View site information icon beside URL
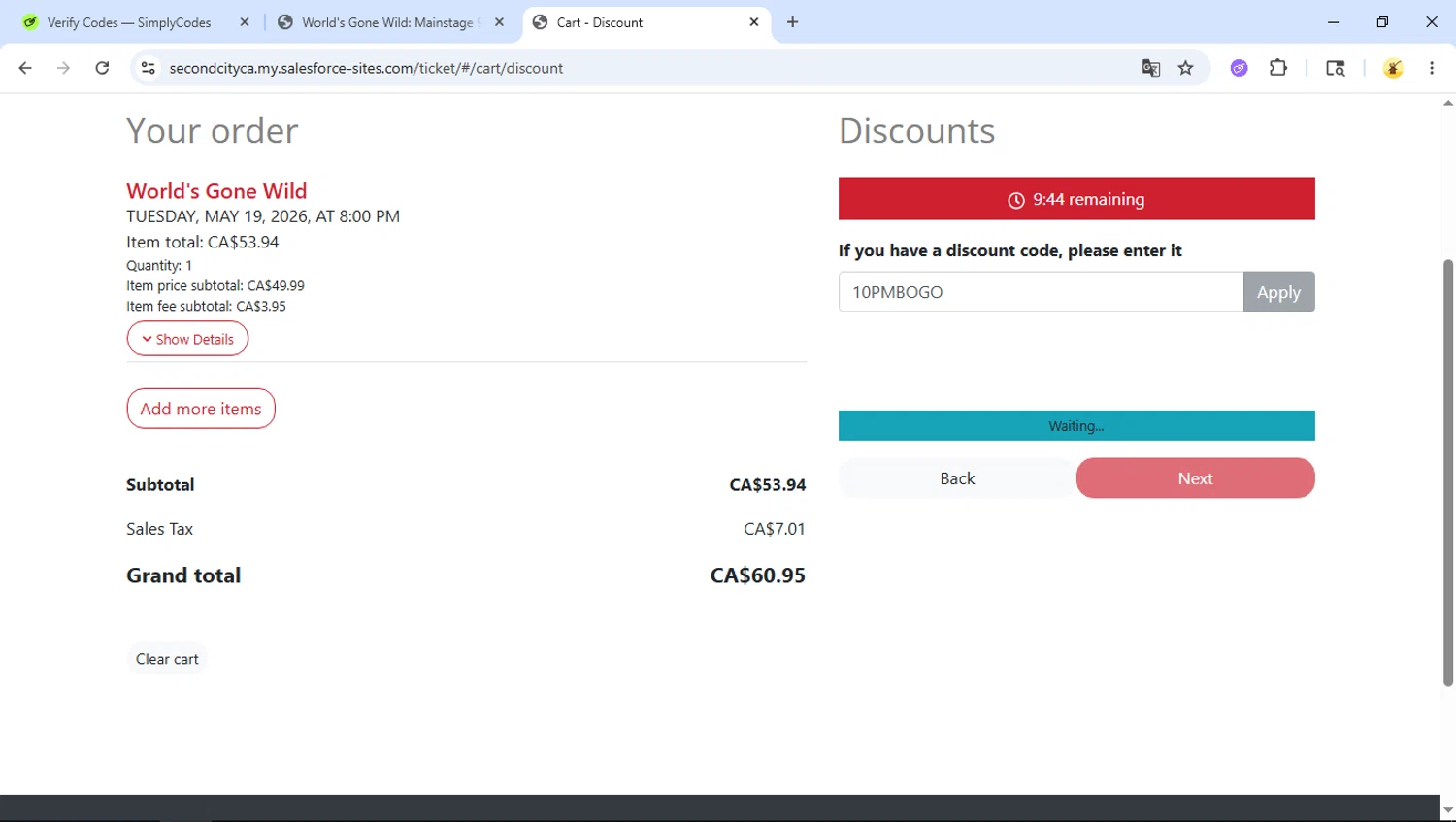The height and width of the screenshot is (822, 1456). pyautogui.click(x=148, y=68)
